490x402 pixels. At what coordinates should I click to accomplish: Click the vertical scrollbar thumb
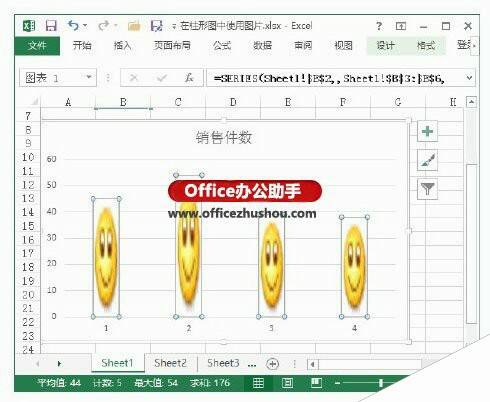coord(471,243)
